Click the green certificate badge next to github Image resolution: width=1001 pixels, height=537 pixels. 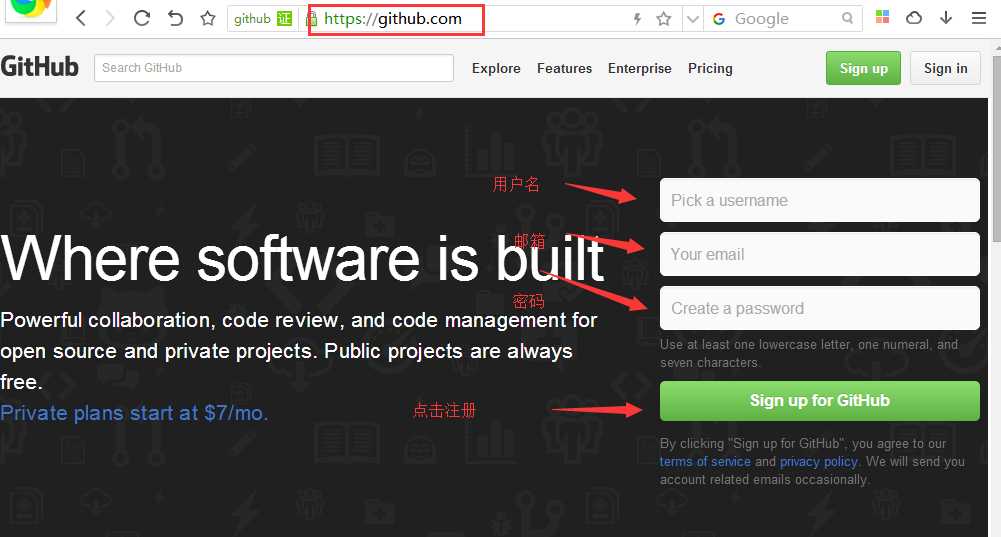click(284, 19)
